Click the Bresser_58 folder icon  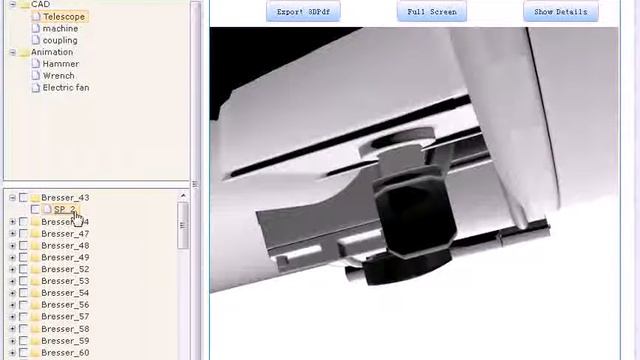point(35,329)
